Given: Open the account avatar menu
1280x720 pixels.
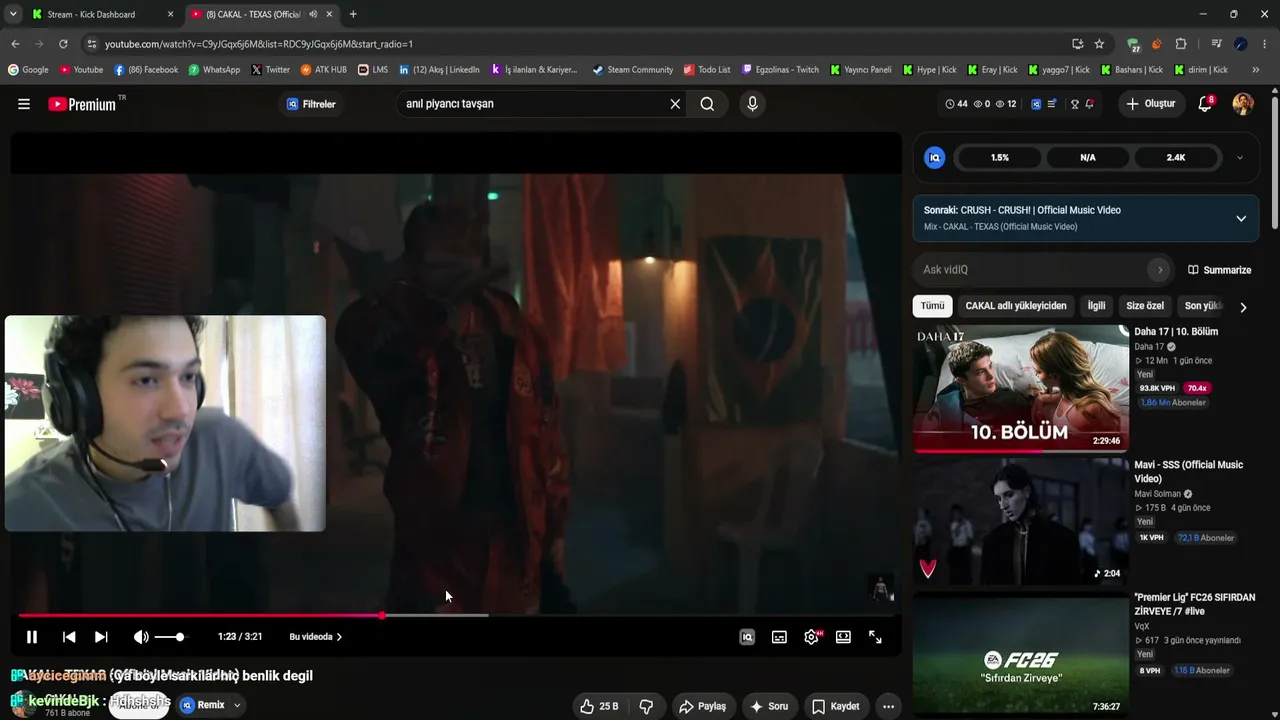Looking at the screenshot, I should click(1243, 104).
